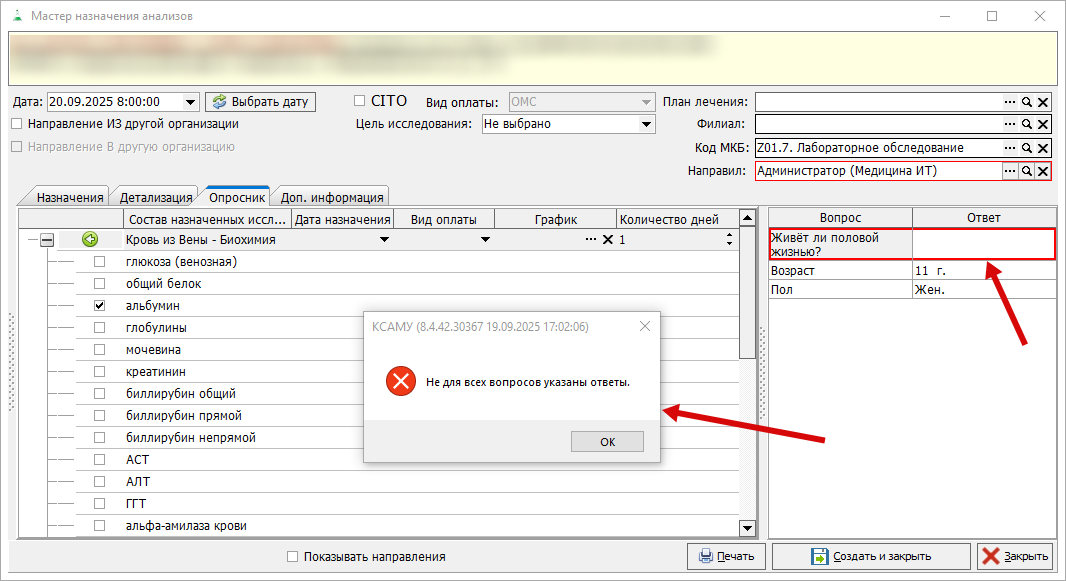Click the red error icon in КСАМУ dialog
The height and width of the screenshot is (581, 1066).
pos(400,381)
